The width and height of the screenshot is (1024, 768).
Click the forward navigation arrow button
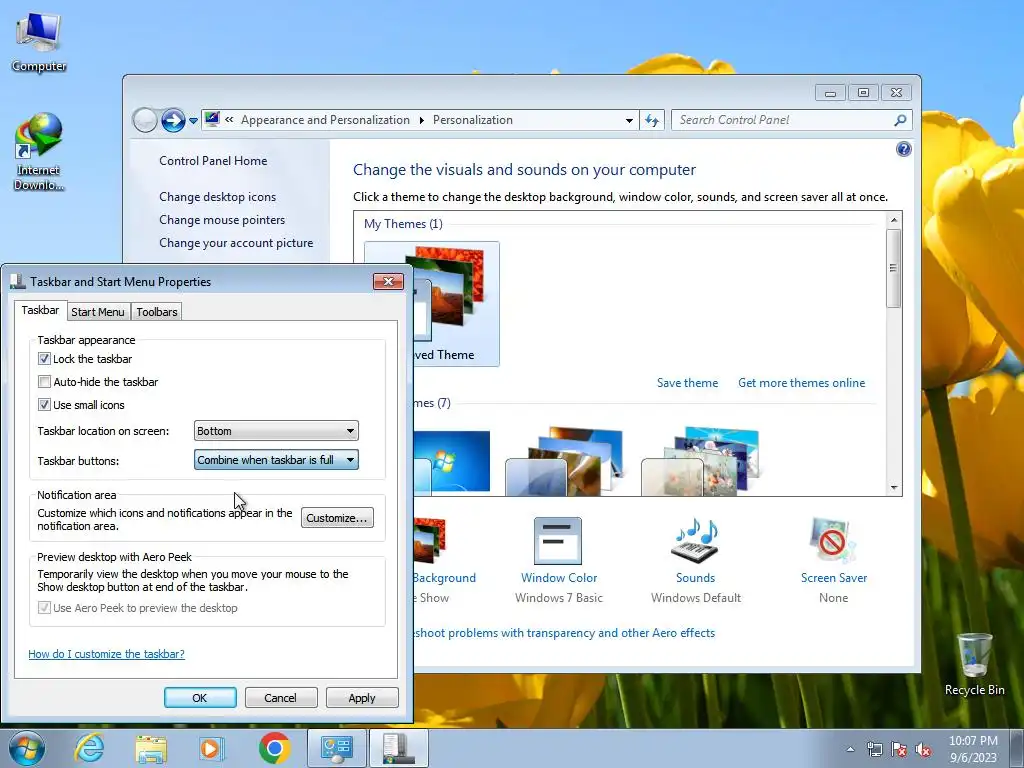(x=173, y=120)
